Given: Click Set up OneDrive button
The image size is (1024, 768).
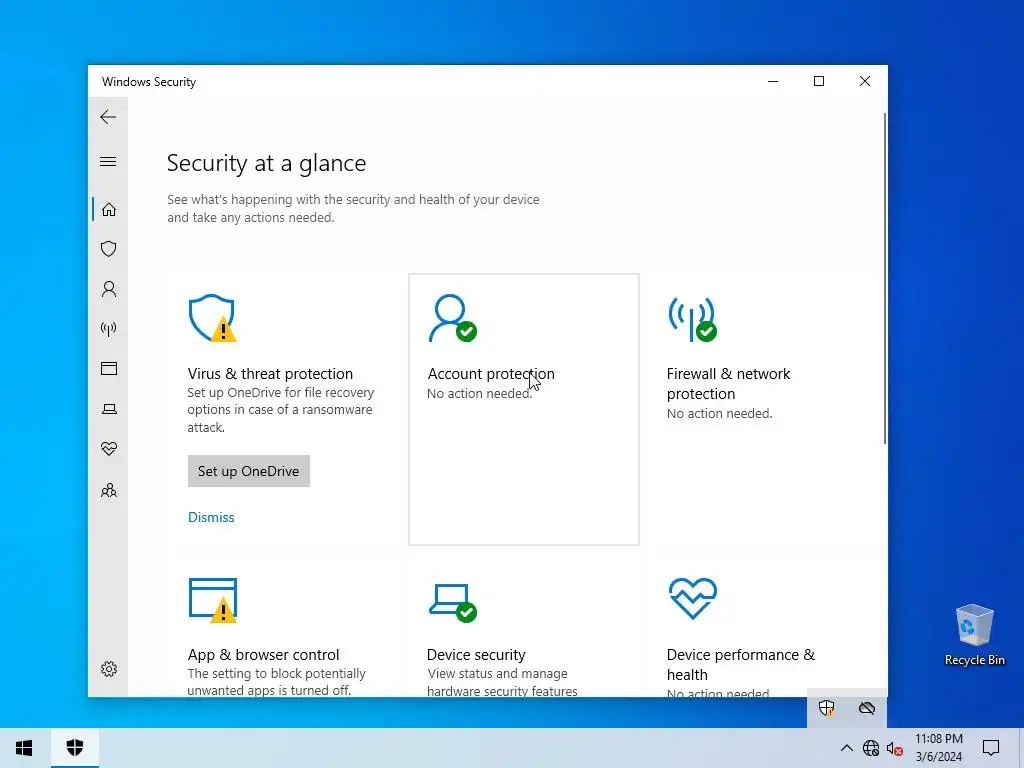Looking at the screenshot, I should (x=249, y=471).
